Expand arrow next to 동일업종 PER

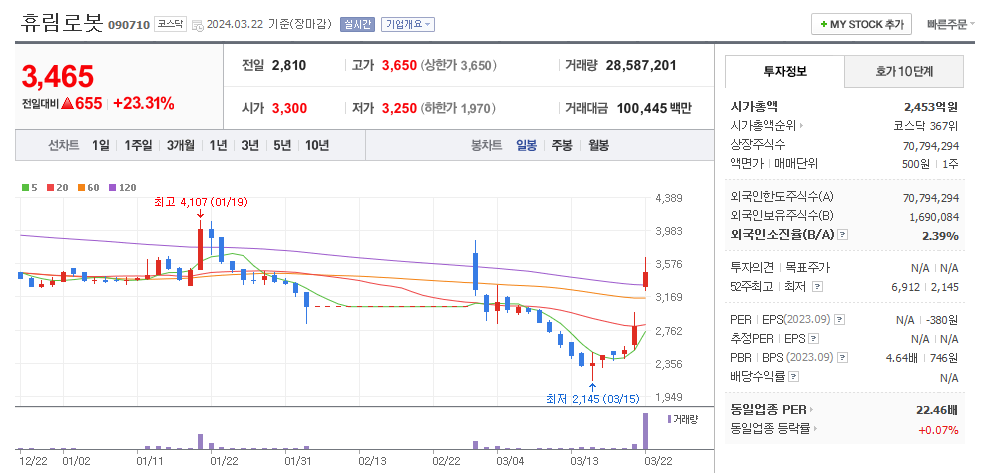pos(811,410)
